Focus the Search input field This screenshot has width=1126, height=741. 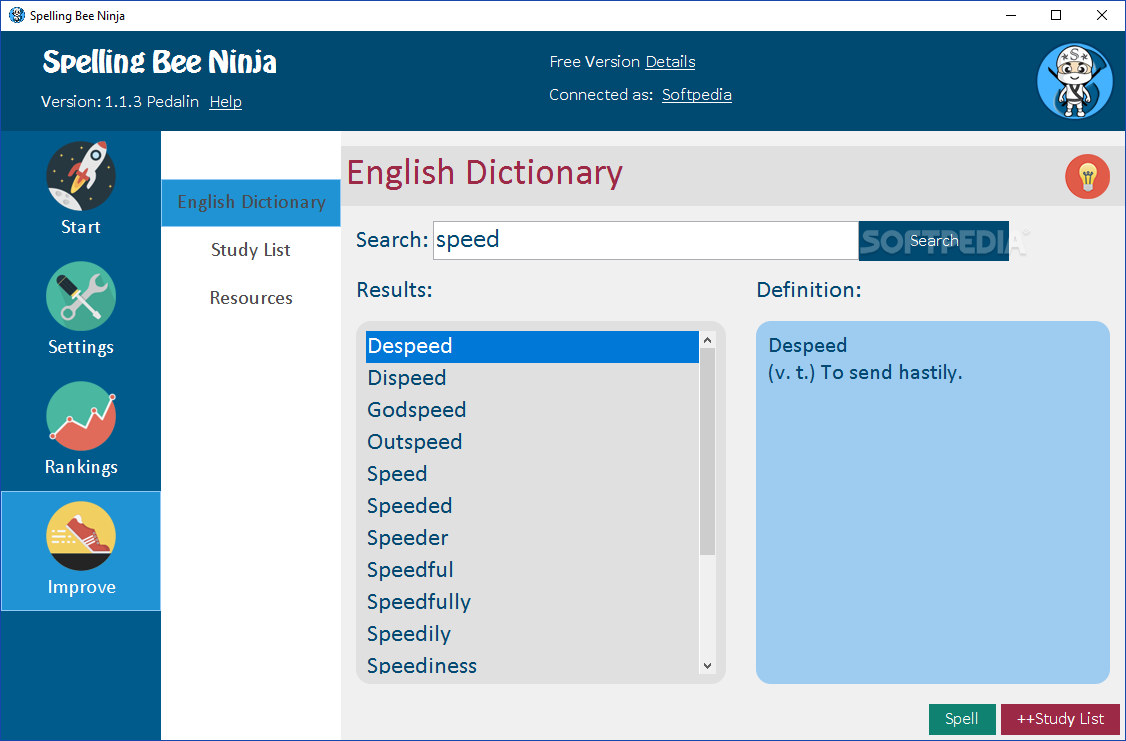tap(646, 240)
